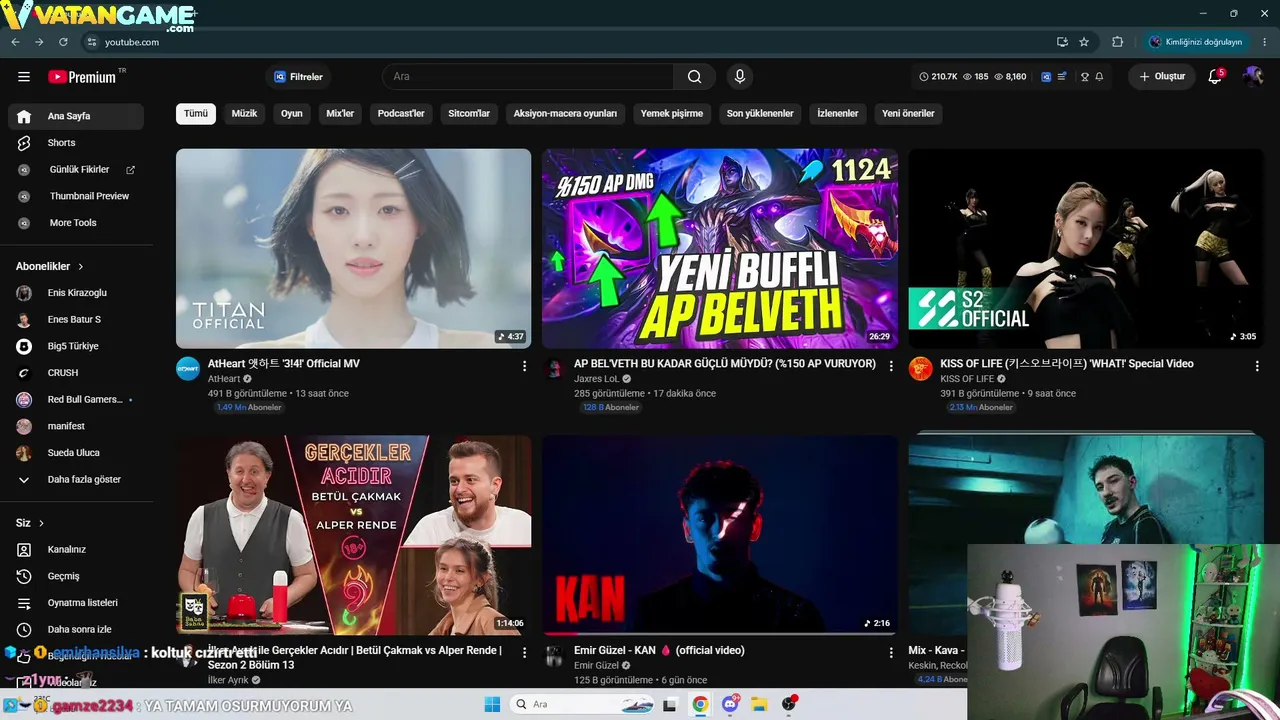Play the YENİ BUFFLI AP BELVETH thumbnail
Viewport: 1280px width, 720px height.
coord(720,249)
